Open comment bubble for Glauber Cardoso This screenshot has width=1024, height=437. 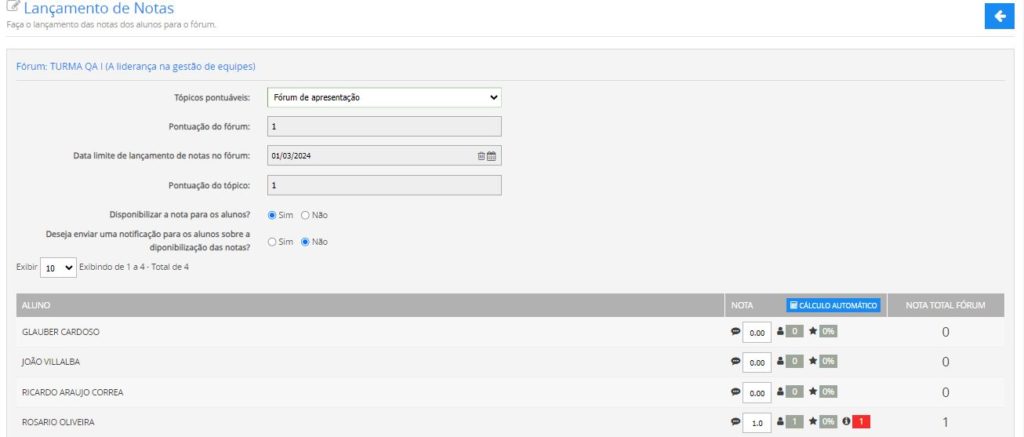tap(736, 331)
